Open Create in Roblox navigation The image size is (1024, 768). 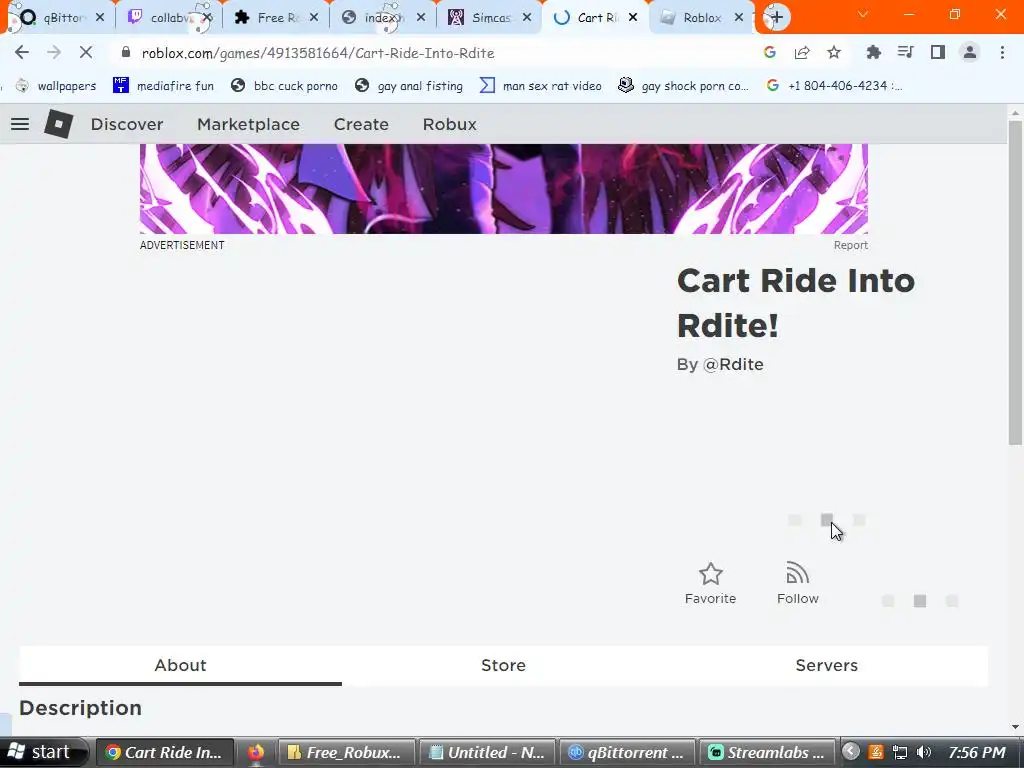pyautogui.click(x=361, y=124)
